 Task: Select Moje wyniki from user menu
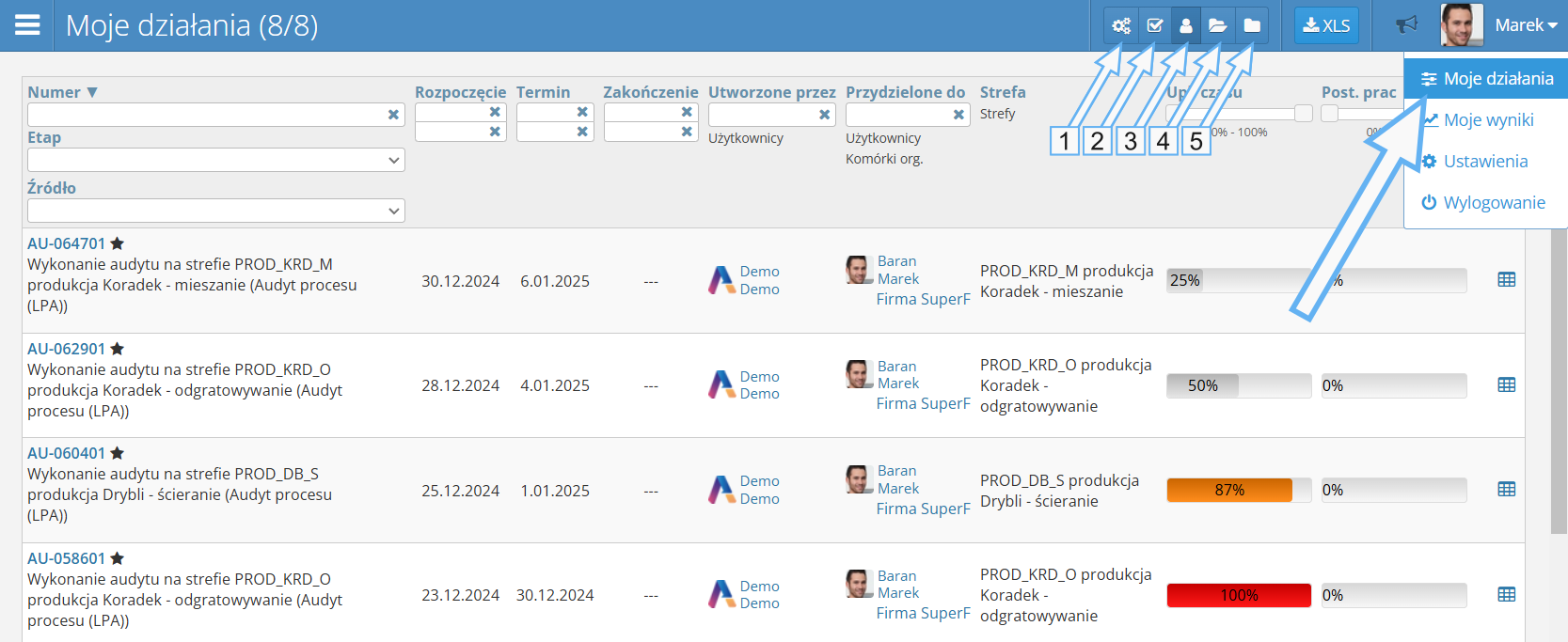pos(1488,120)
